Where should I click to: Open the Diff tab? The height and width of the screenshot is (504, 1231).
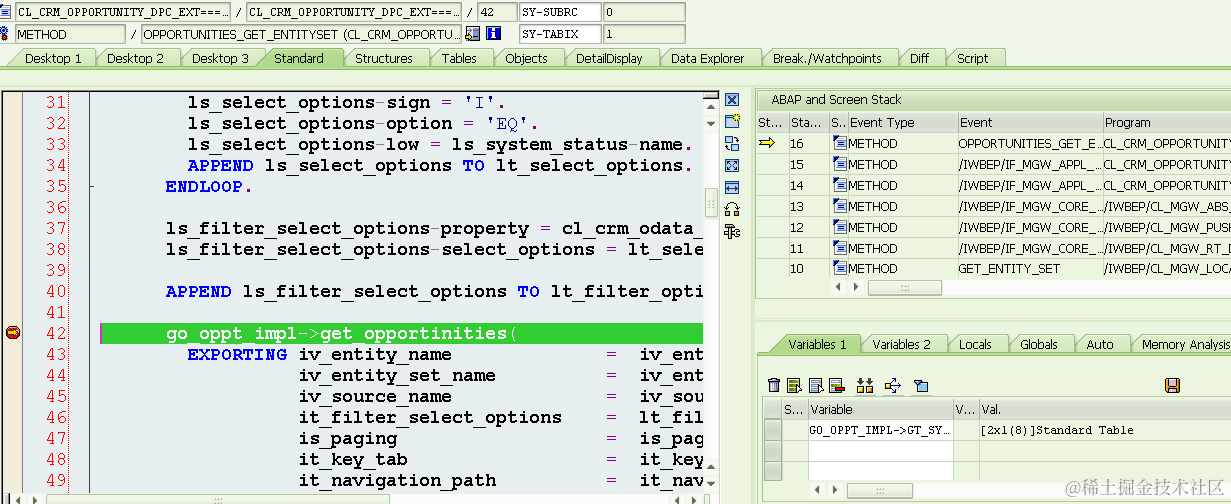[x=919, y=58]
